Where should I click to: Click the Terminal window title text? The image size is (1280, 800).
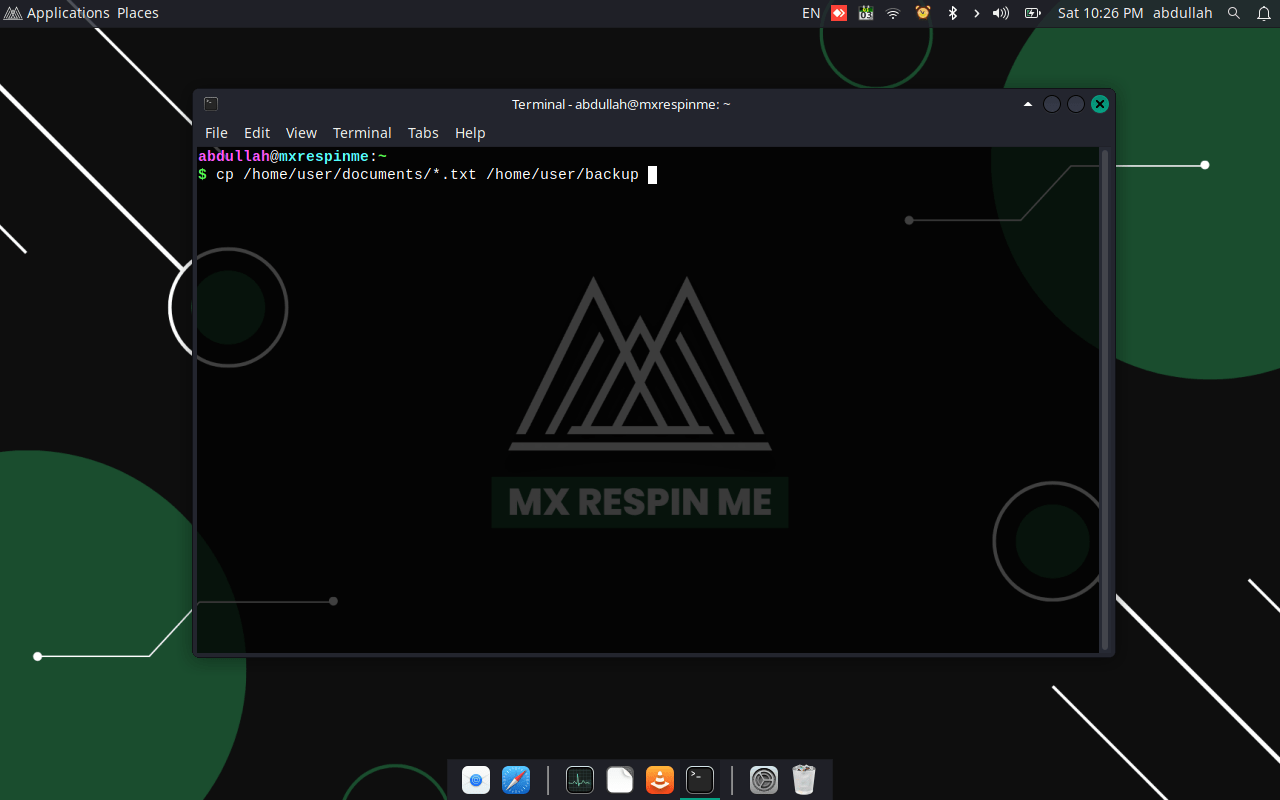pyautogui.click(x=621, y=104)
